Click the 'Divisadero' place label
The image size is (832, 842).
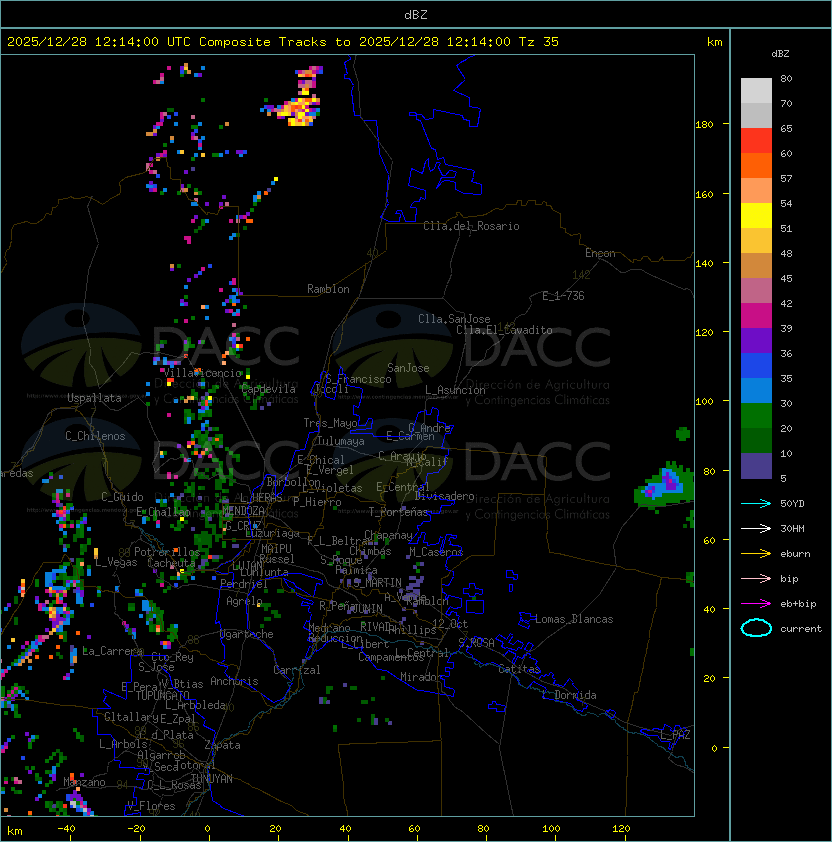click(445, 496)
